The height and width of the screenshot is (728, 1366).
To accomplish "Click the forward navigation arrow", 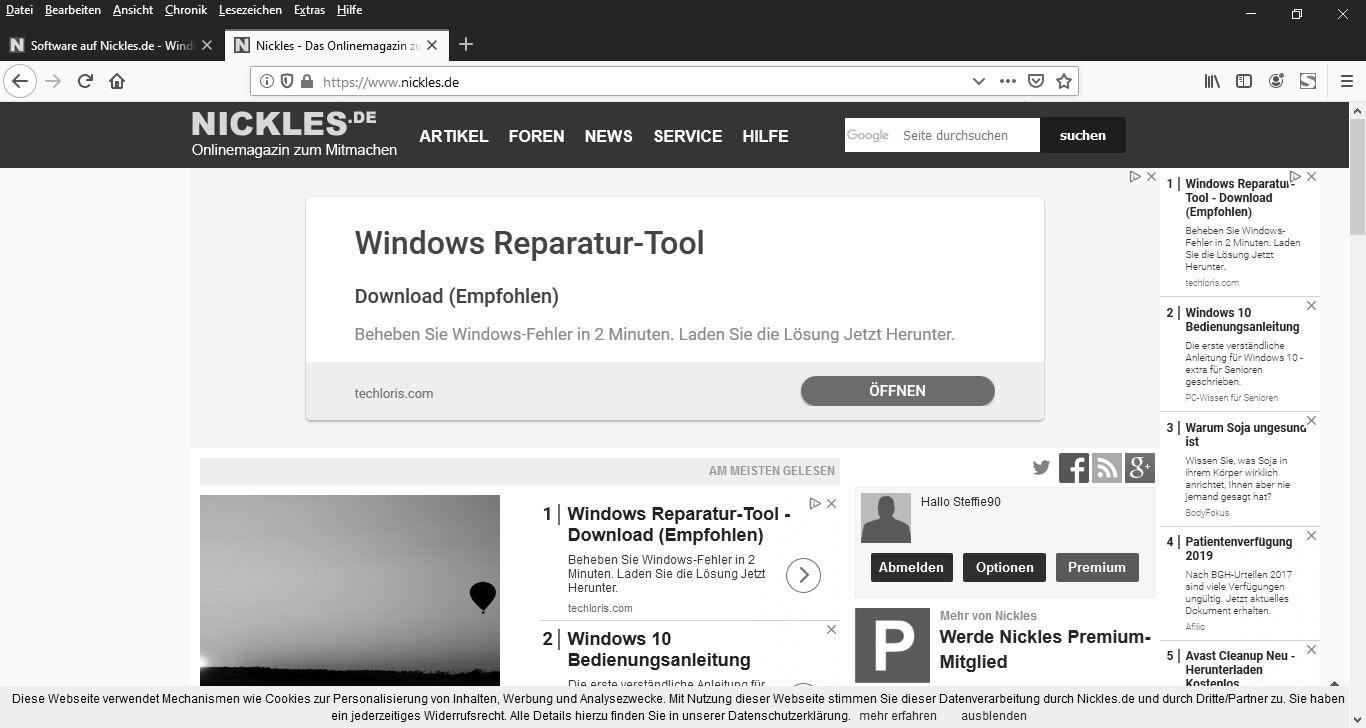I will pyautogui.click(x=53, y=81).
